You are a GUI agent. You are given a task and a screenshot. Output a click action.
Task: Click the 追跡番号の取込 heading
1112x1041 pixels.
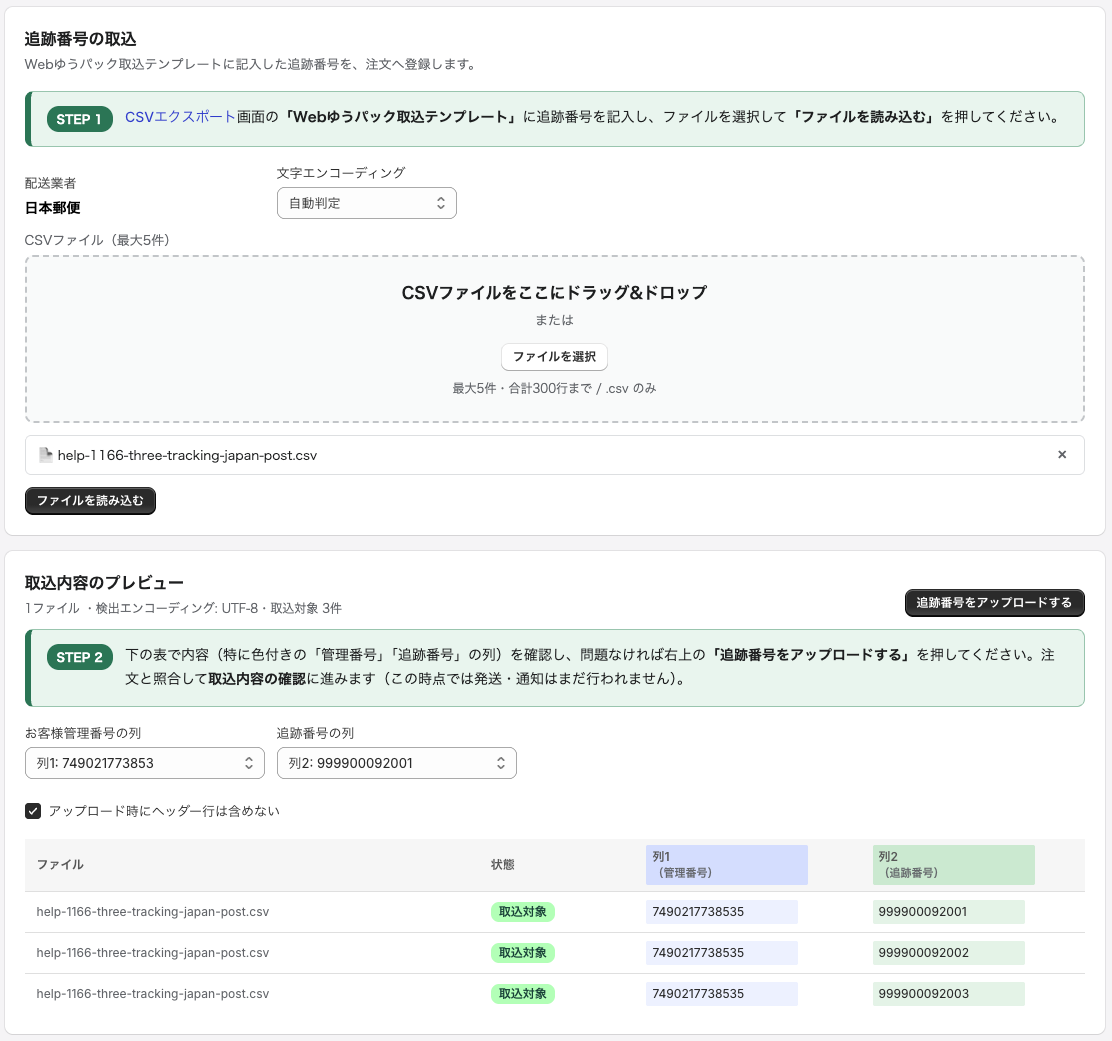pos(80,39)
